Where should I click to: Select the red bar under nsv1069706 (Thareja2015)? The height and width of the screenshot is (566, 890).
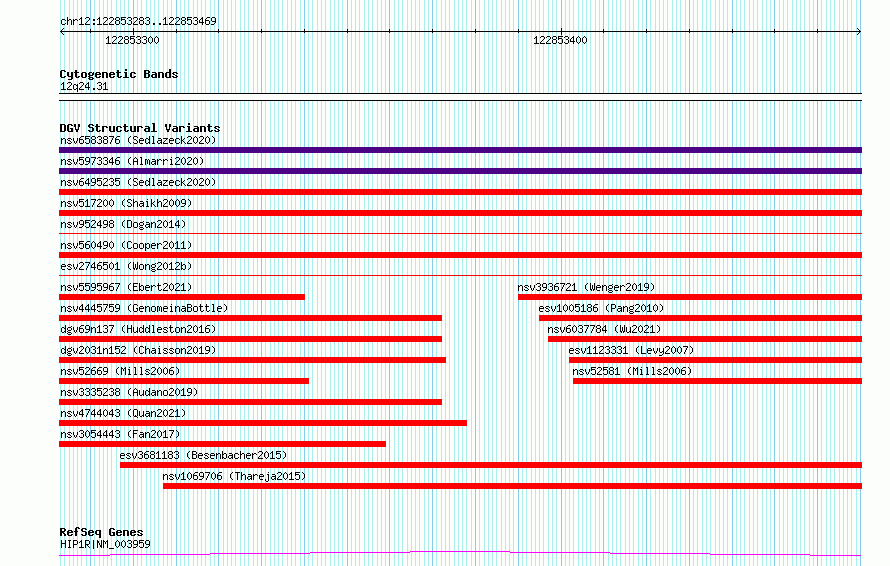(x=513, y=486)
